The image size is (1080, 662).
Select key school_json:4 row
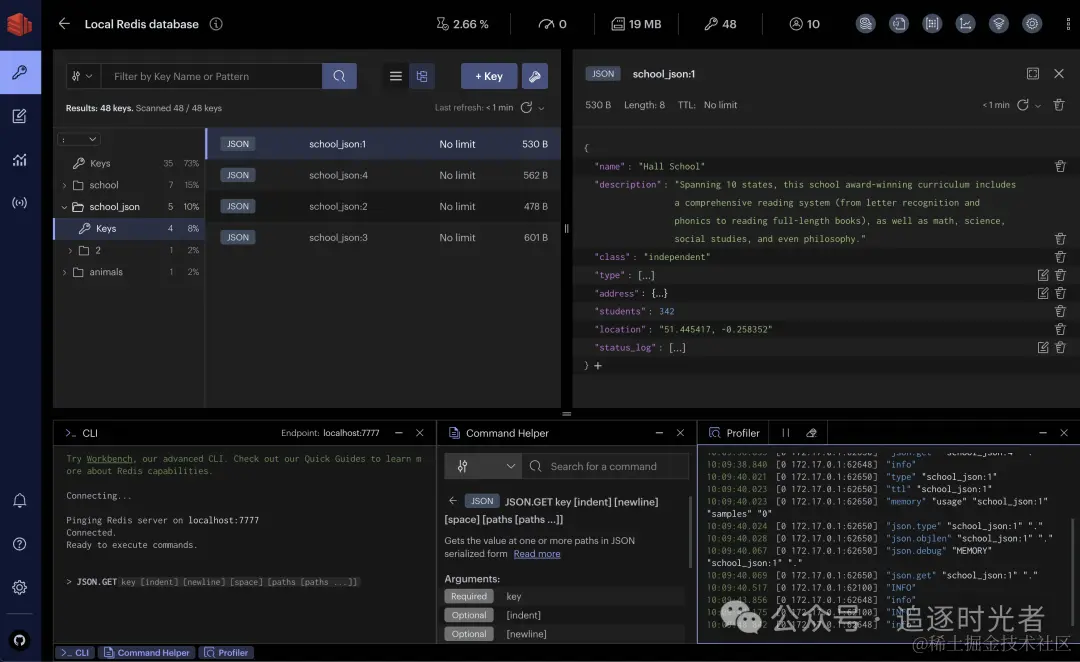click(x=384, y=175)
